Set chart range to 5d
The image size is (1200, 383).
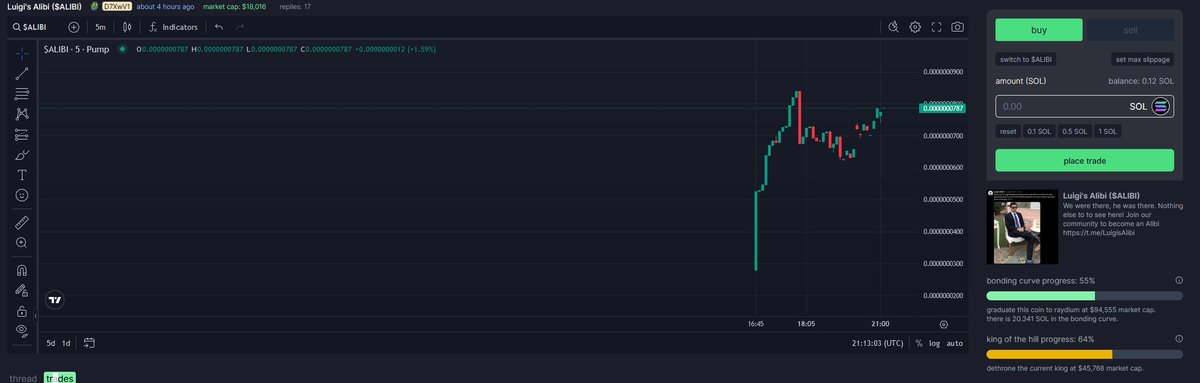point(51,343)
